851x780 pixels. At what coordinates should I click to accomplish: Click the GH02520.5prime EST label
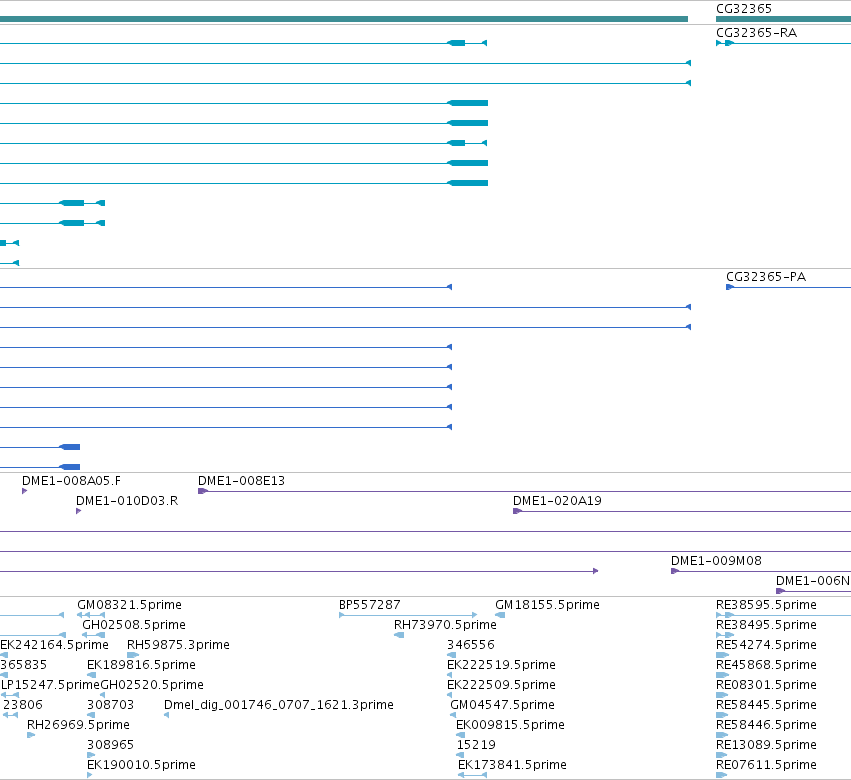[x=152, y=685]
